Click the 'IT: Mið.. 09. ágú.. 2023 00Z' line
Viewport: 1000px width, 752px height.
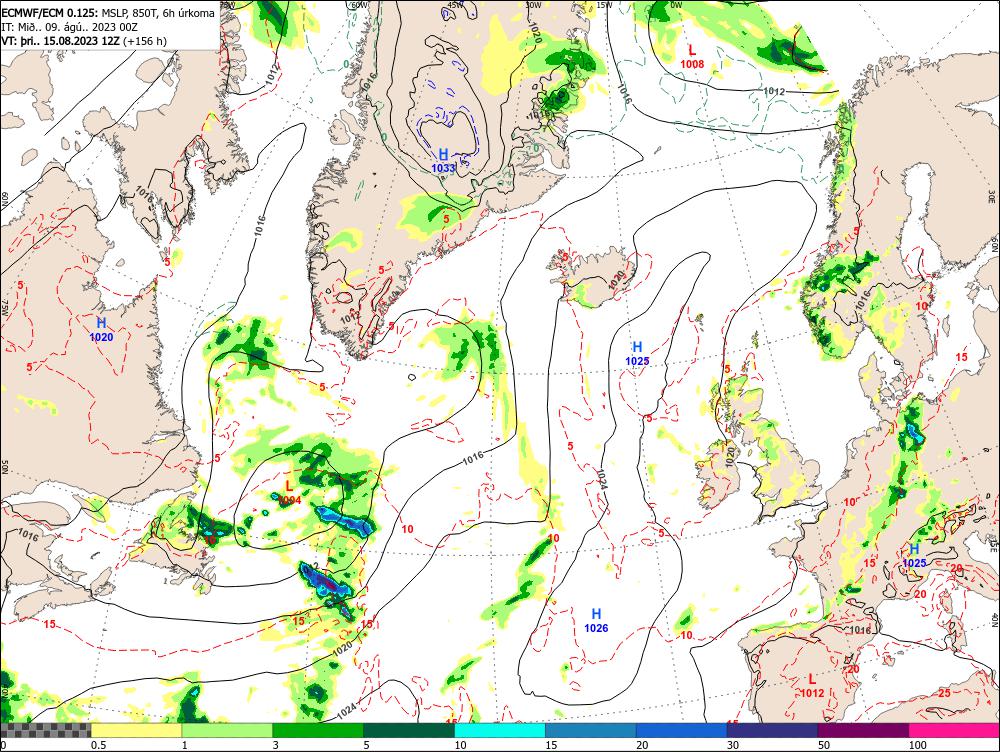(70, 27)
